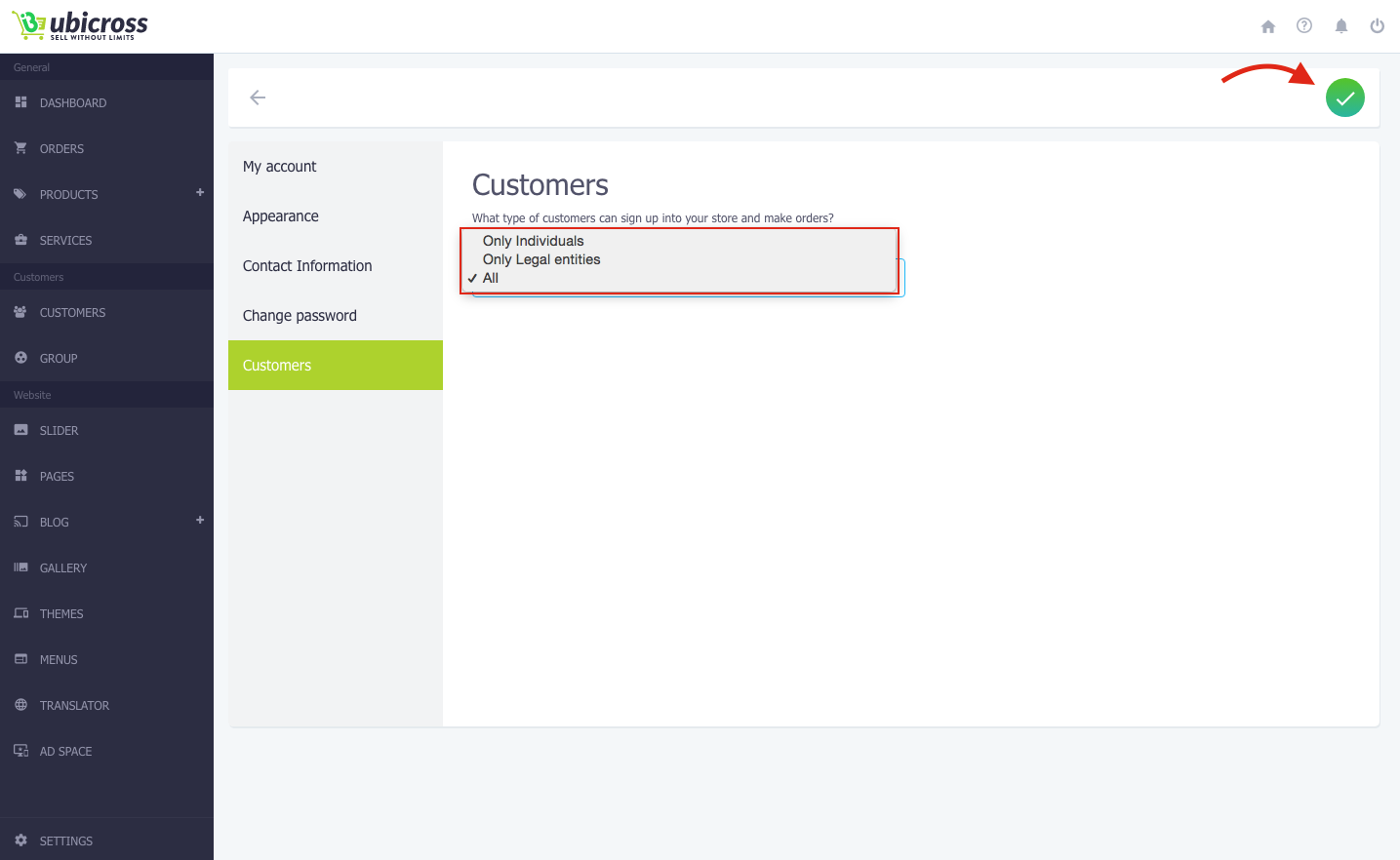This screenshot has width=1400, height=860.
Task: Click the Settings gear icon
Action: pos(20,840)
